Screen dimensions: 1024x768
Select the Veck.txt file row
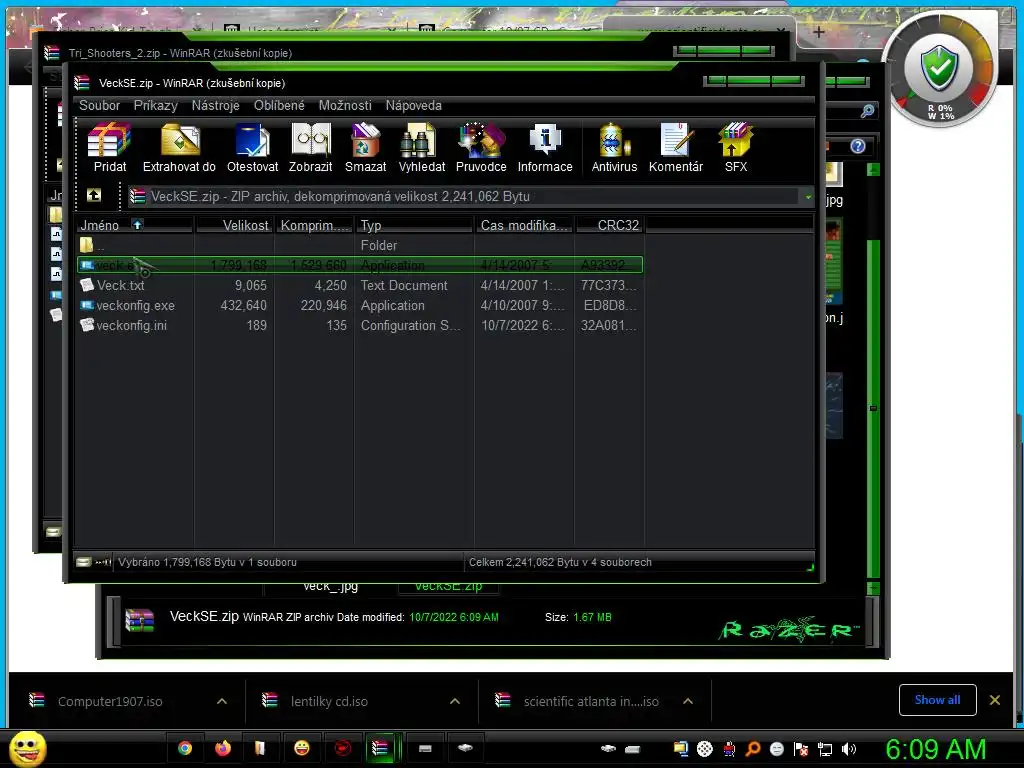tap(360, 285)
